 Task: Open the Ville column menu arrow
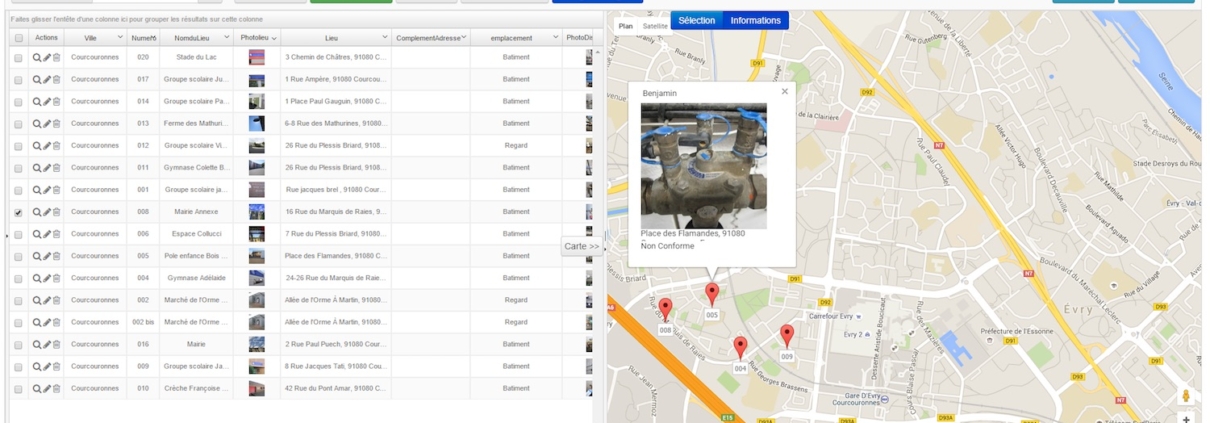pyautogui.click(x=120, y=38)
